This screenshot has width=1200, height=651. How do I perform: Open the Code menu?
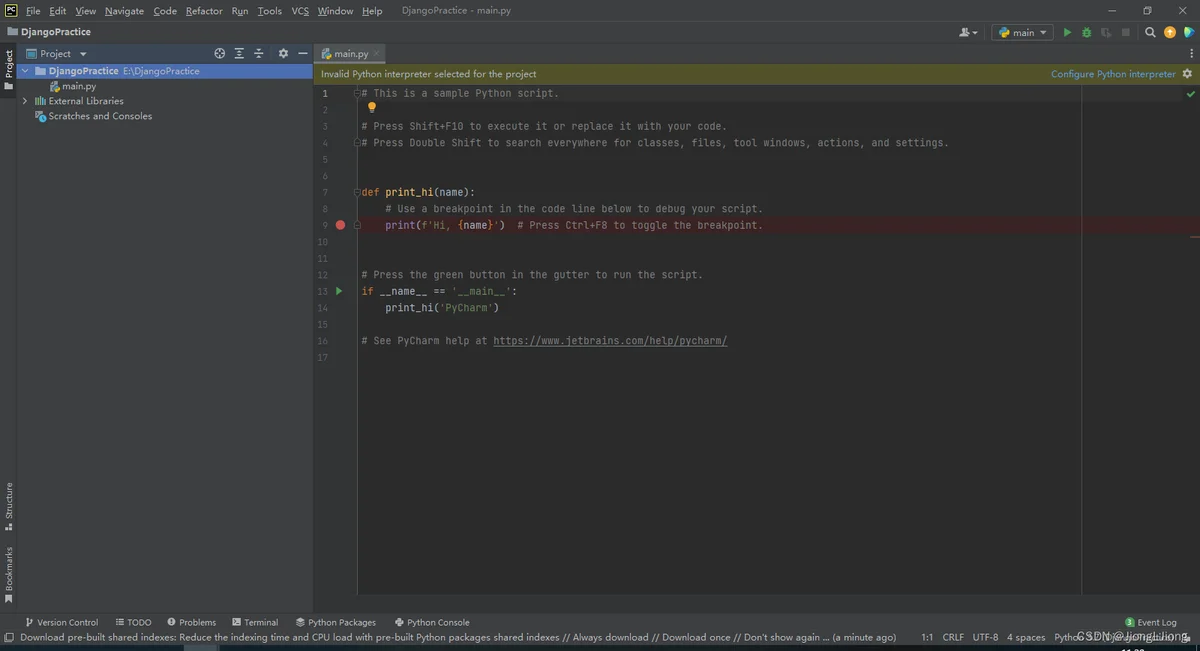[165, 11]
